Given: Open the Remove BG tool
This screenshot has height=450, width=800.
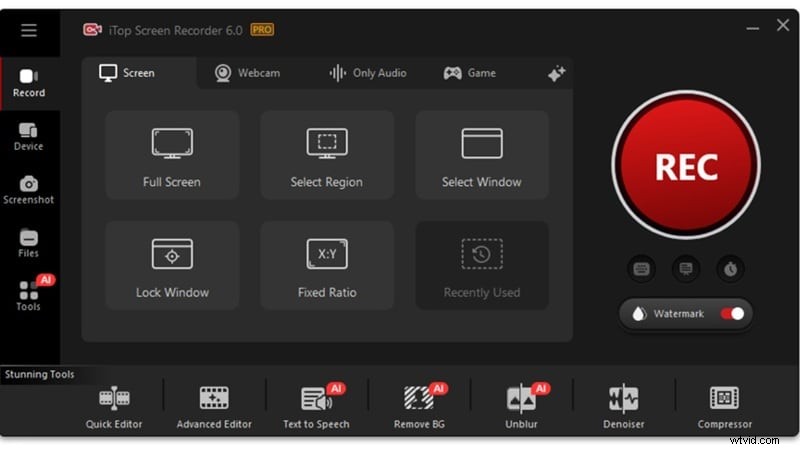Looking at the screenshot, I should tap(419, 408).
